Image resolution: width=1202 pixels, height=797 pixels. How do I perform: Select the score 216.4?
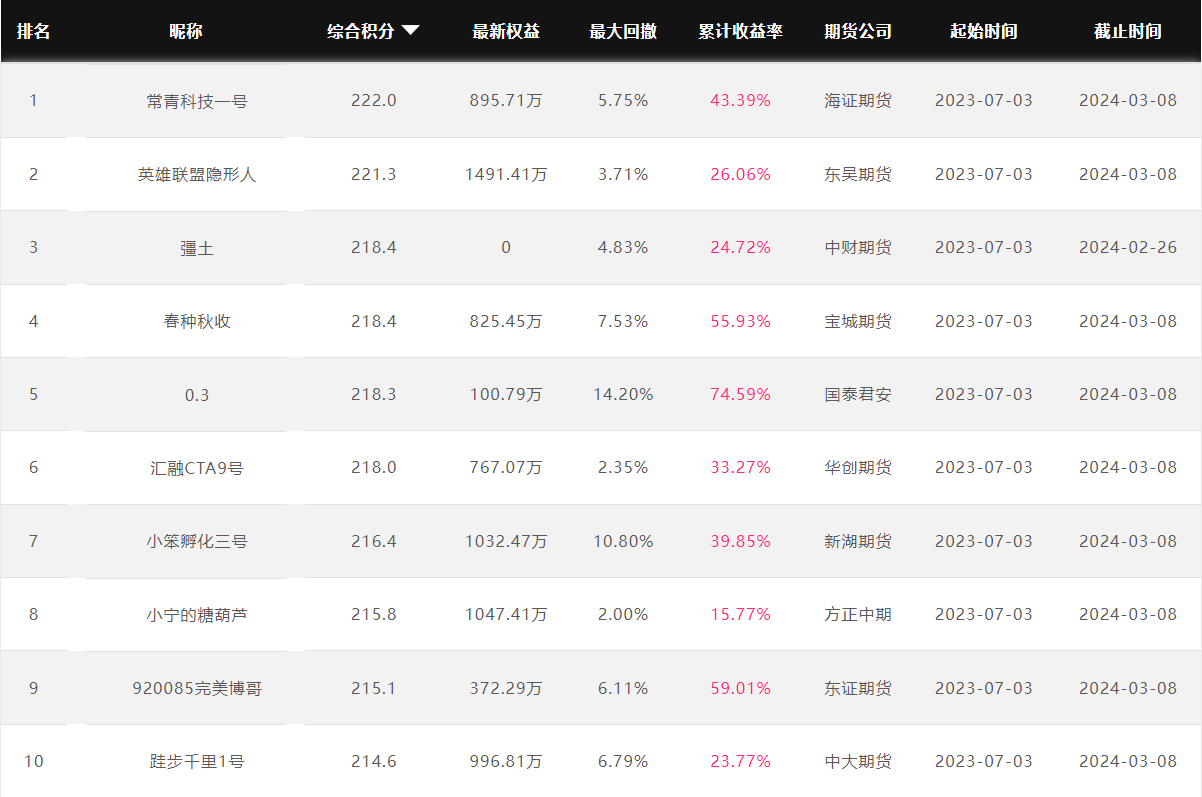coord(374,541)
